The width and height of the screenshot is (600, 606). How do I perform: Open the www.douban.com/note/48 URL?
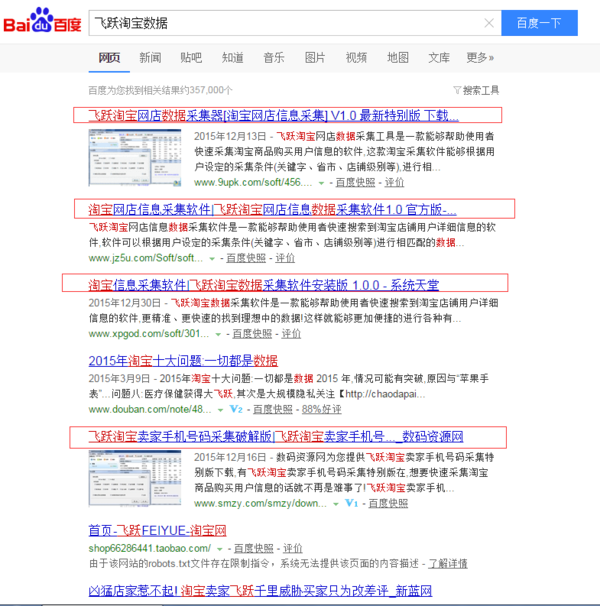(x=150, y=409)
